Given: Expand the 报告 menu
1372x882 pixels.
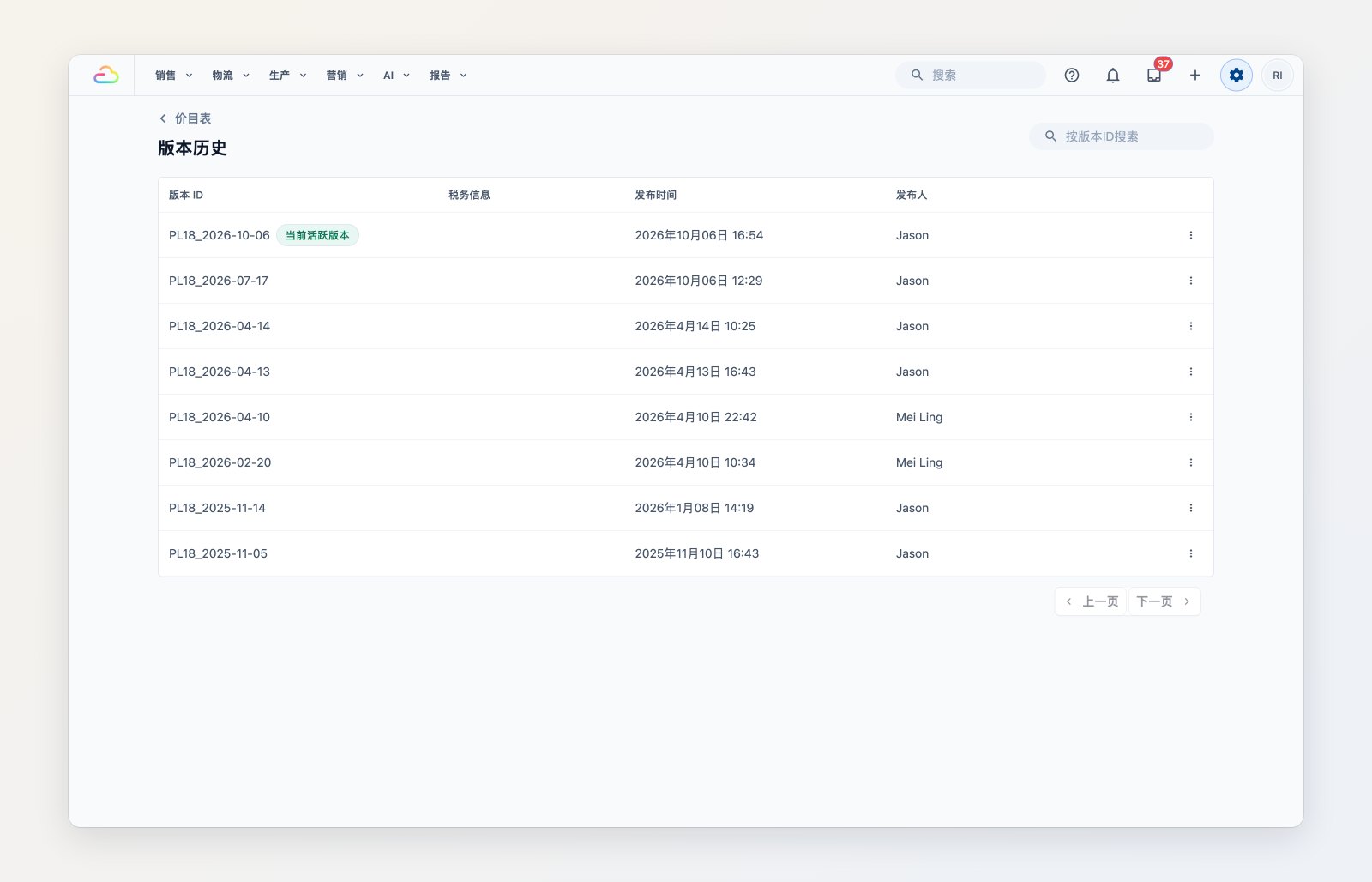Looking at the screenshot, I should (x=448, y=76).
